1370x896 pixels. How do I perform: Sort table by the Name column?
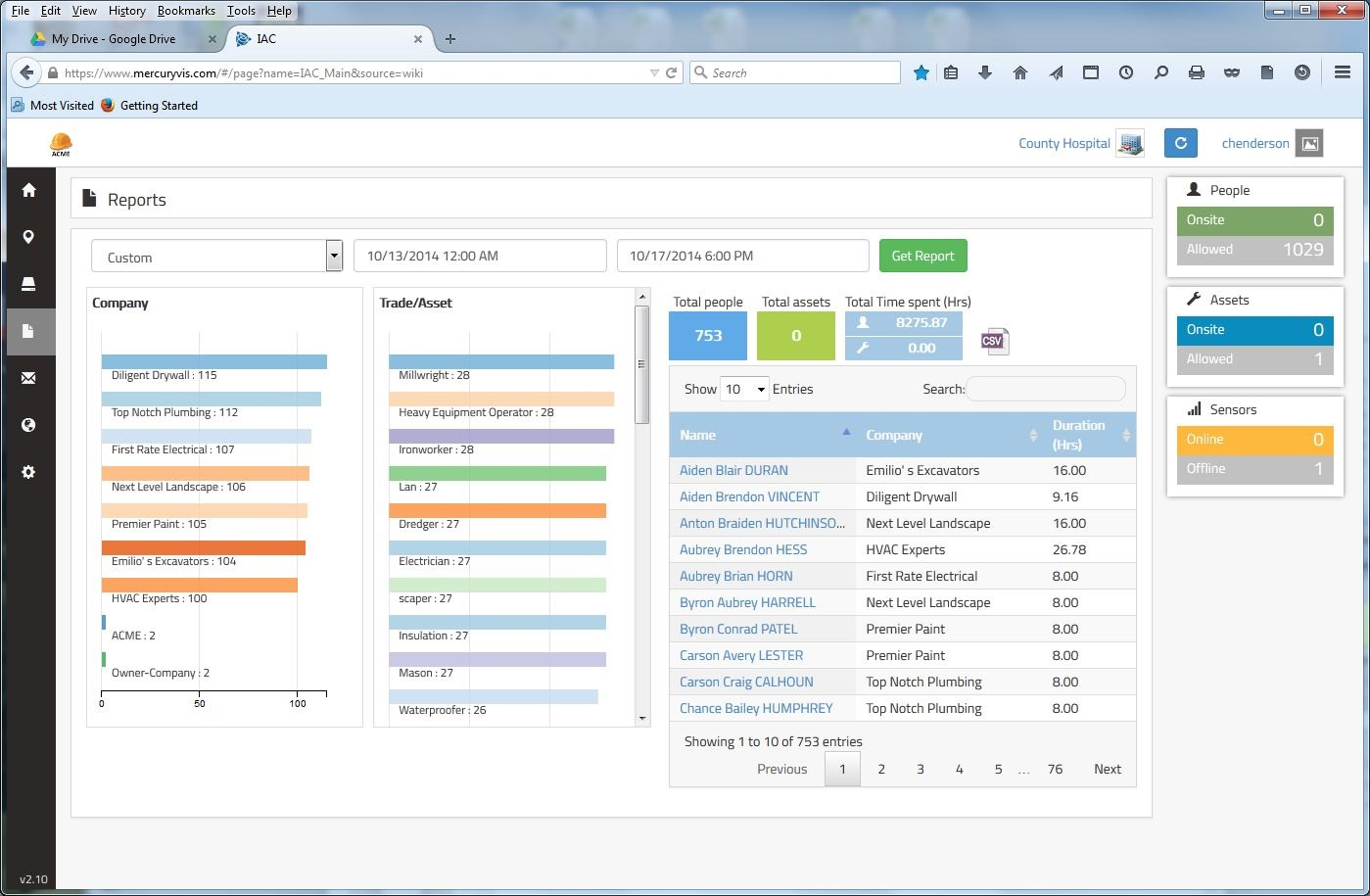(x=762, y=435)
